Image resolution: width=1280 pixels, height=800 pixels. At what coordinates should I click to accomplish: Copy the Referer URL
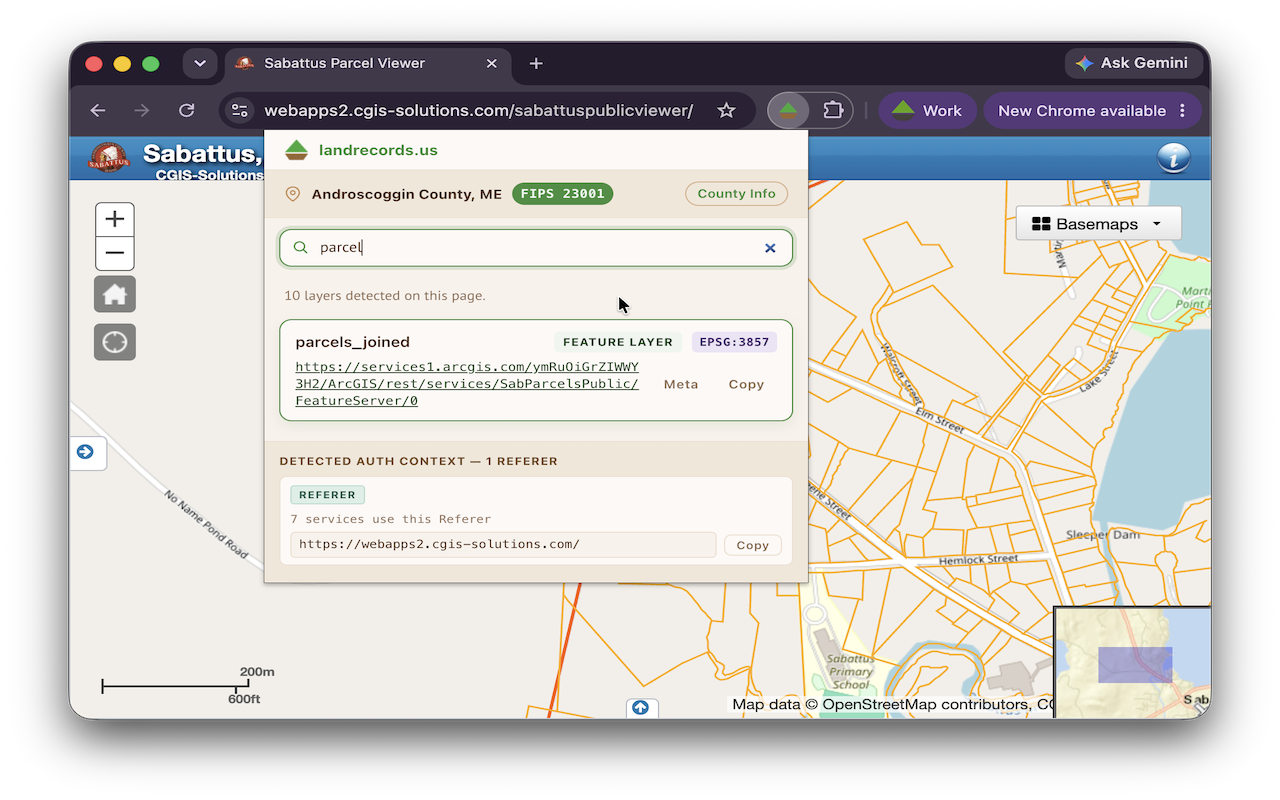[752, 545]
